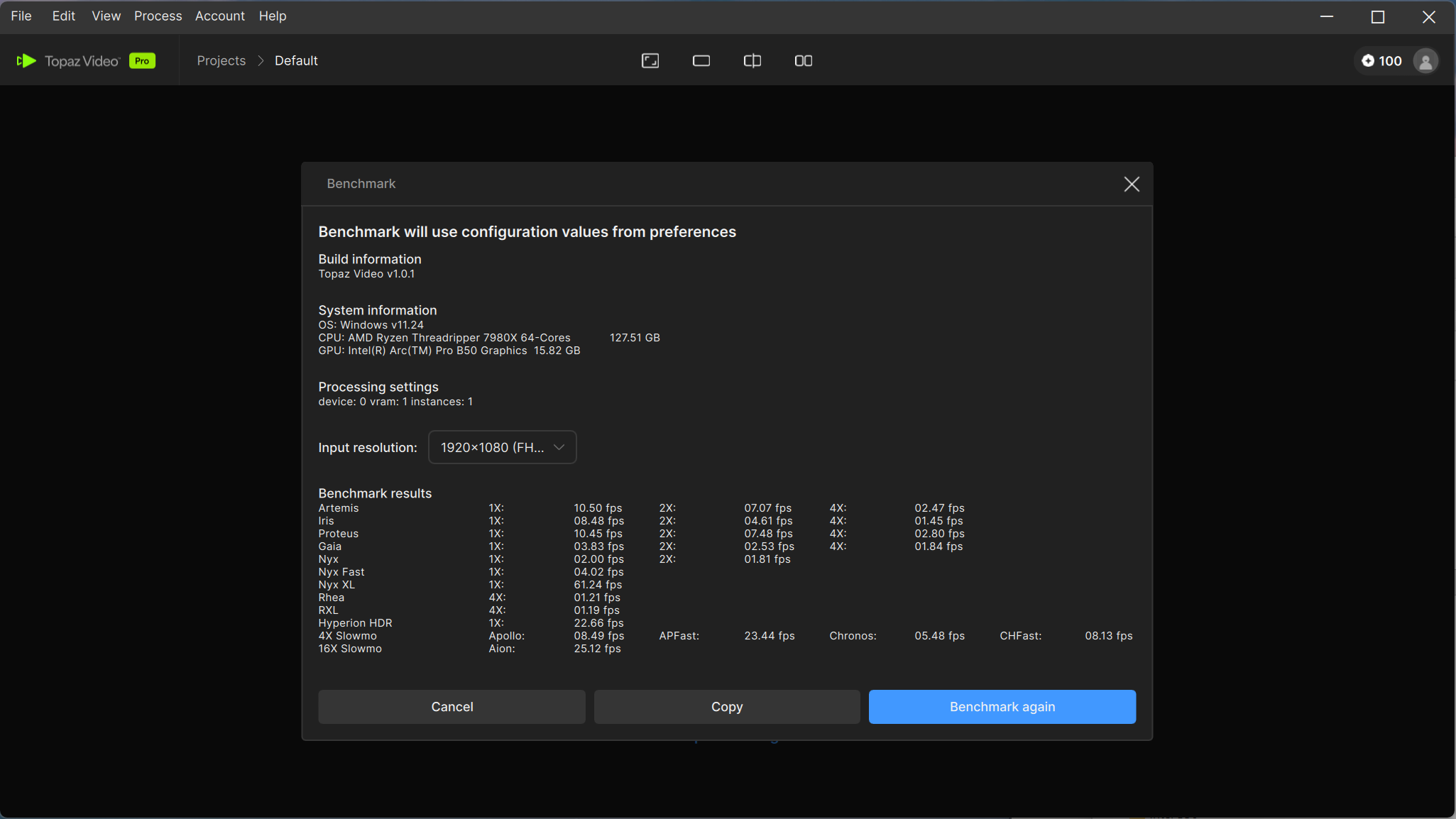Click the Input resolution chevron arrow
Image resolution: width=1456 pixels, height=819 pixels.
559,447
